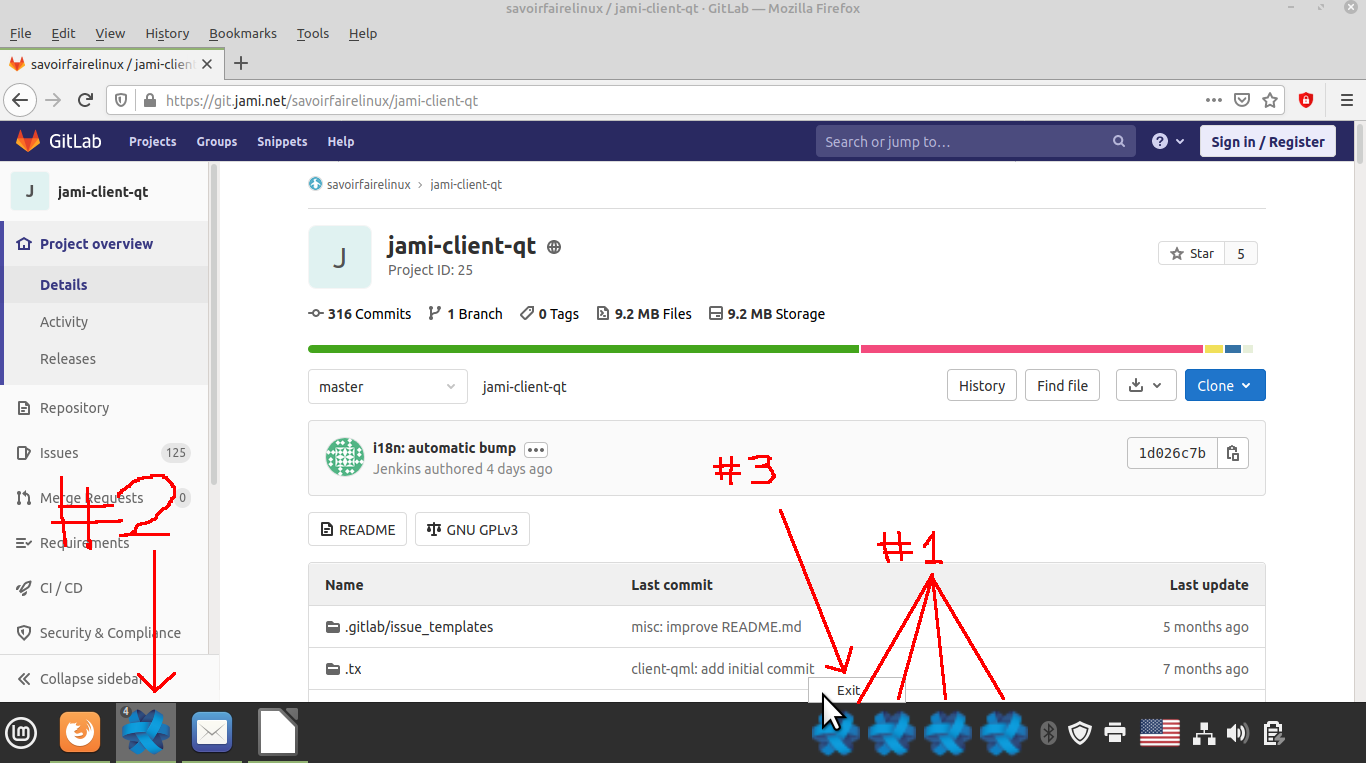Open GitLab Groups nav item

coord(217,142)
